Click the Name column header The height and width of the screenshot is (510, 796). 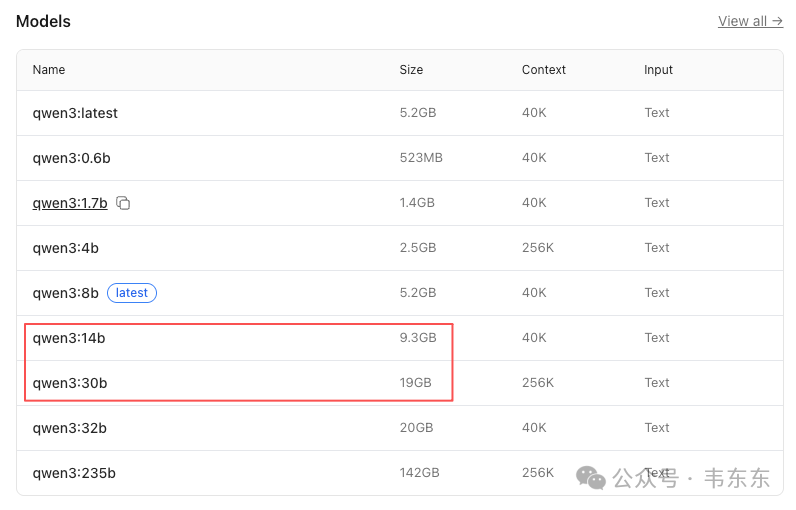point(49,70)
